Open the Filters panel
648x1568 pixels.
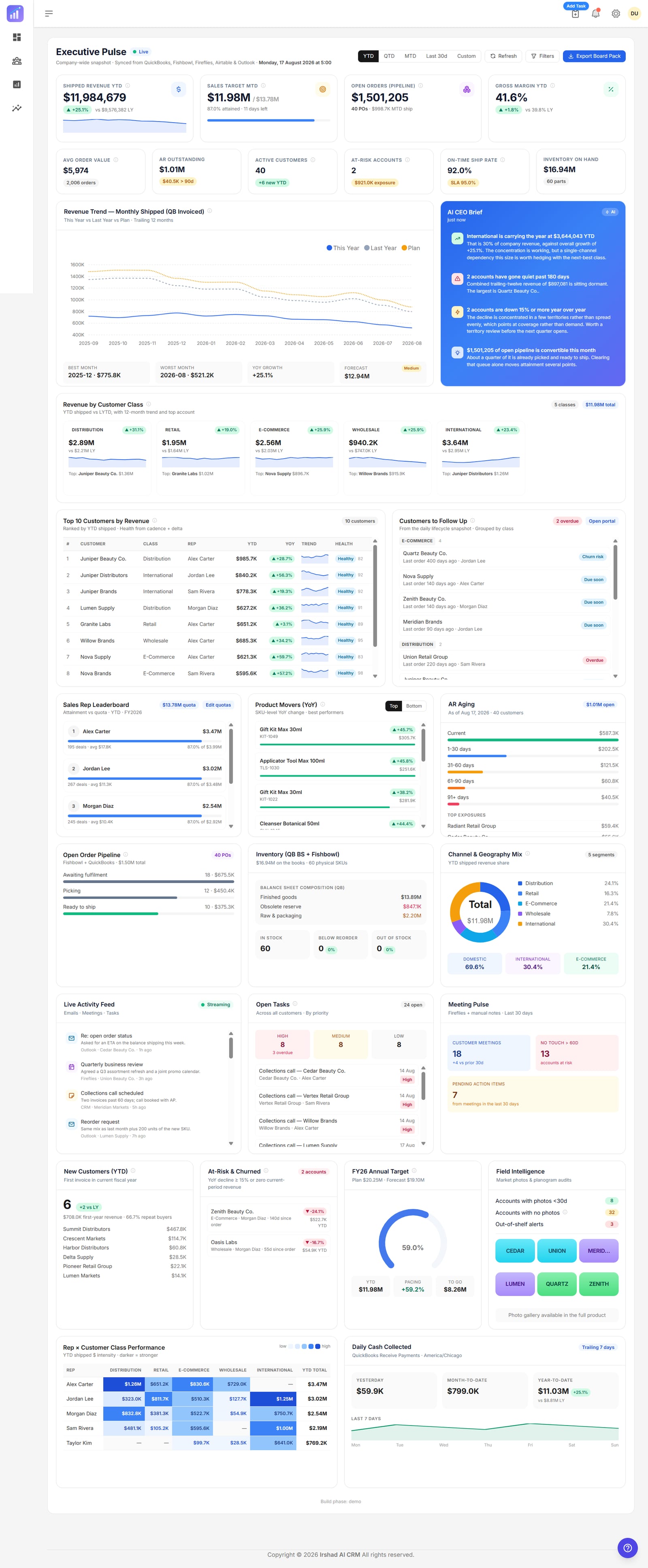[543, 56]
